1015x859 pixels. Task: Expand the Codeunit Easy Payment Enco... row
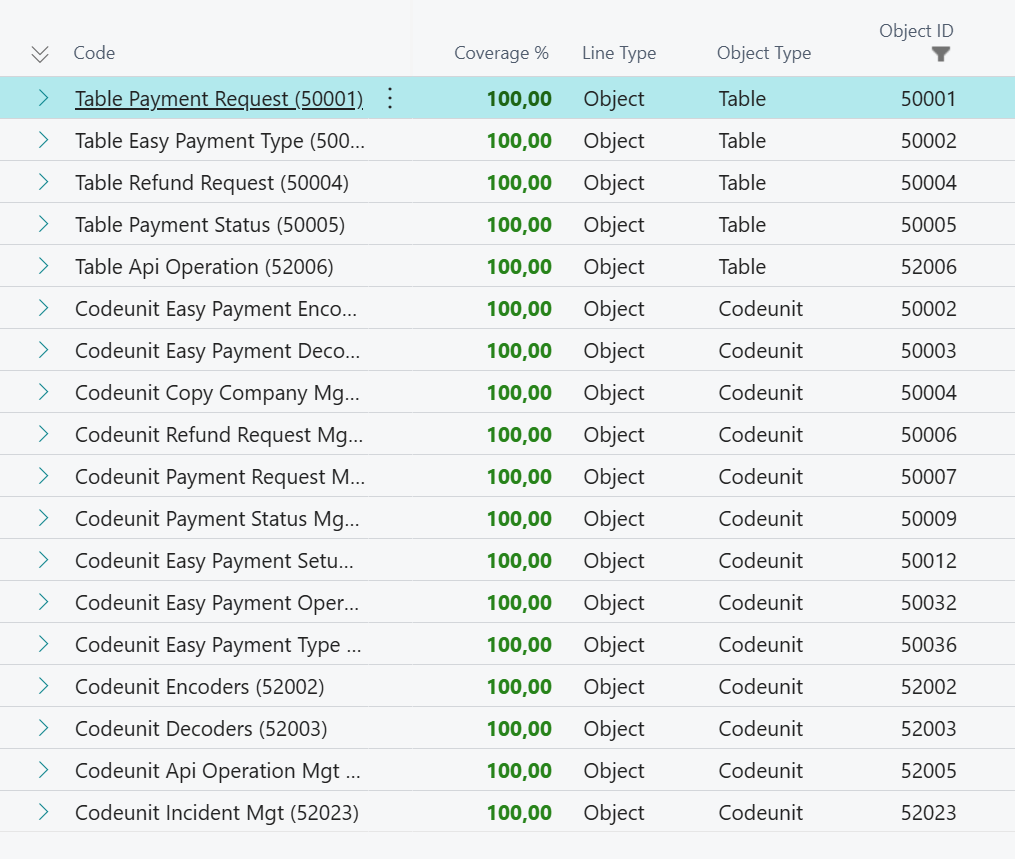click(43, 309)
